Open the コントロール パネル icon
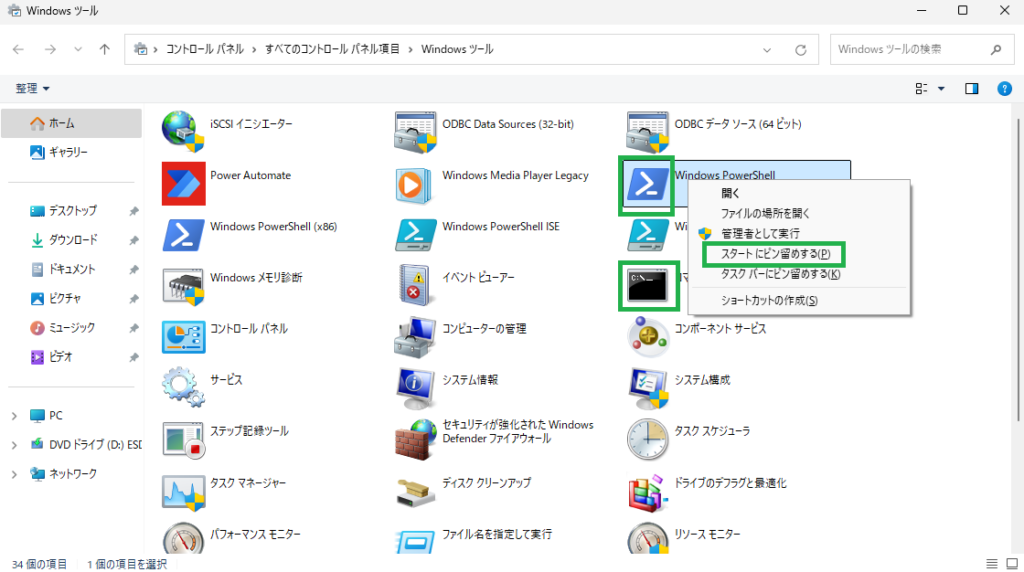Image resolution: width=1024 pixels, height=572 pixels. tap(184, 337)
